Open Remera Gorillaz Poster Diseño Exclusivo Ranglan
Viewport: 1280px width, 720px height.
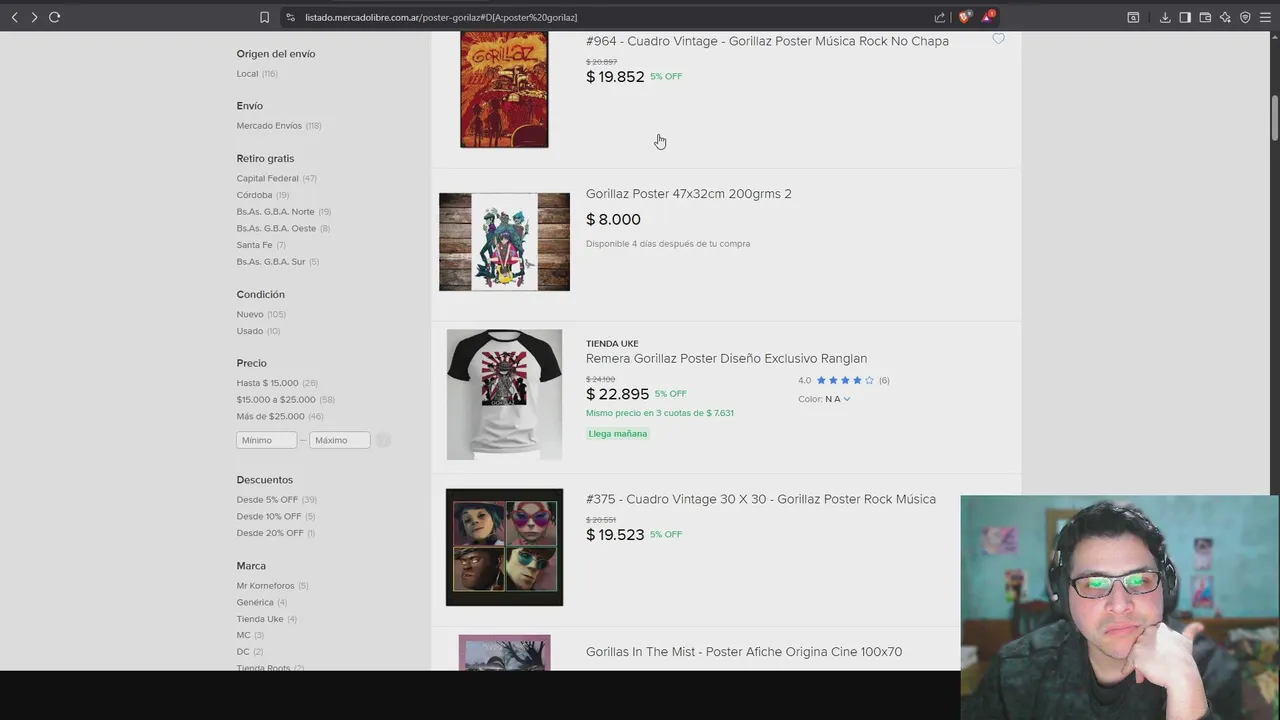(x=726, y=358)
